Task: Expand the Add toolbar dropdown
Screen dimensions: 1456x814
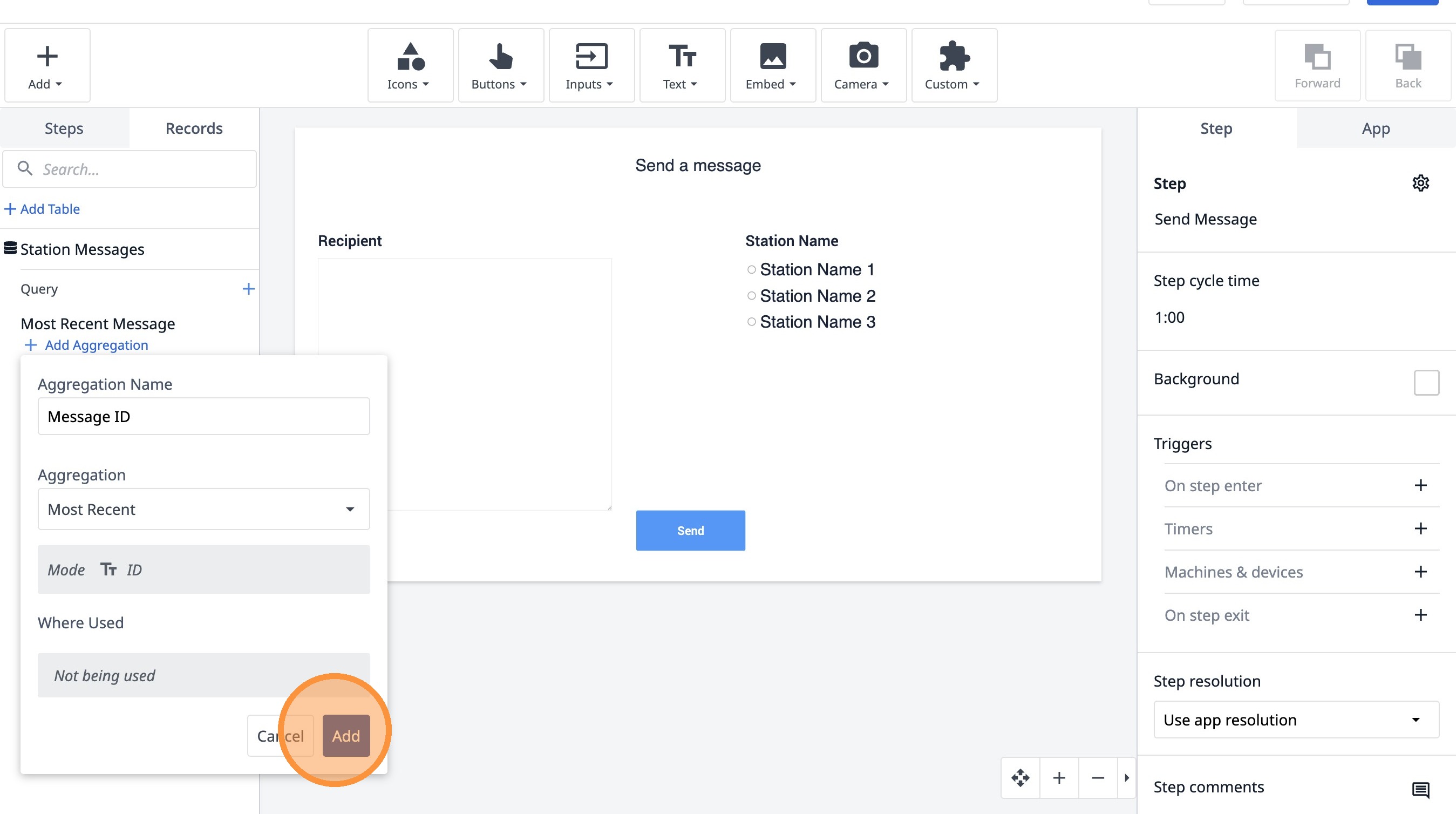Action: point(47,65)
